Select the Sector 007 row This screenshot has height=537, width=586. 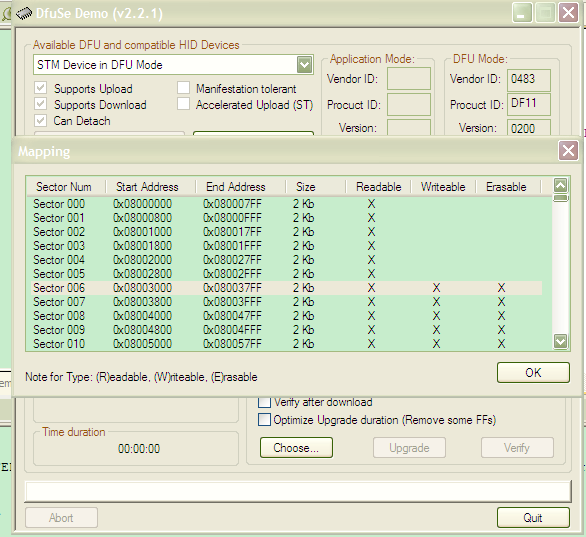[287, 302]
